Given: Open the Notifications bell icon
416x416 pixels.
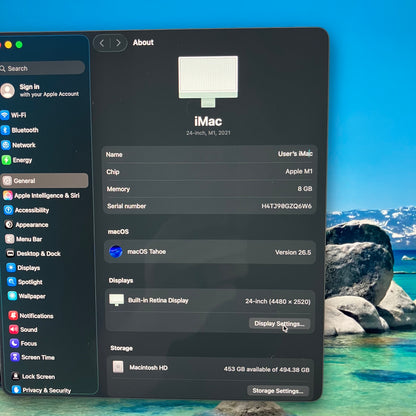Looking at the screenshot, I should coord(13,315).
